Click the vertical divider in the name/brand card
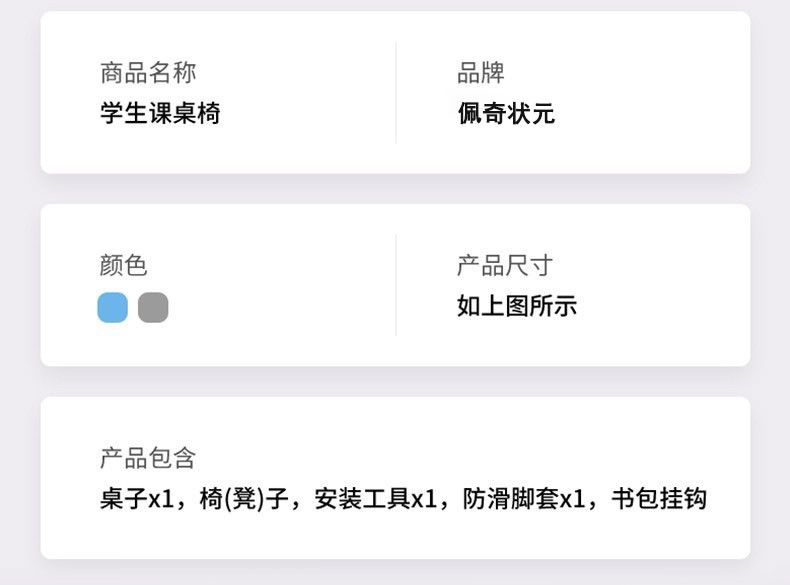Viewport: 790px width, 585px height. pyautogui.click(x=396, y=93)
